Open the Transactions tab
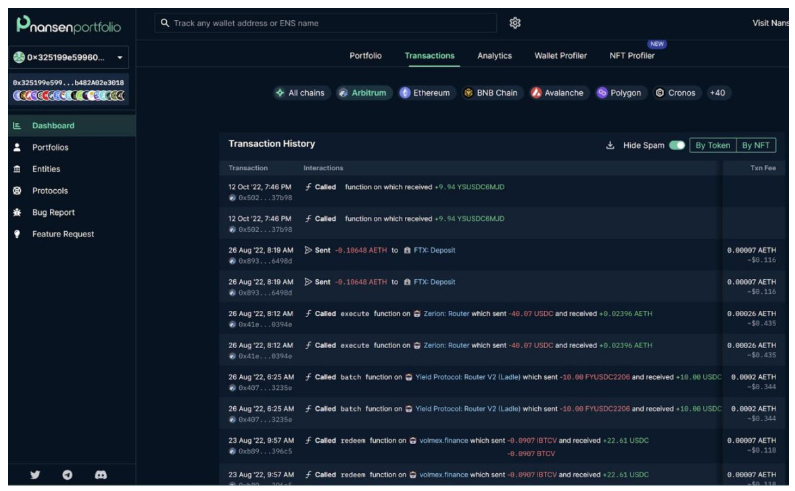 point(429,56)
